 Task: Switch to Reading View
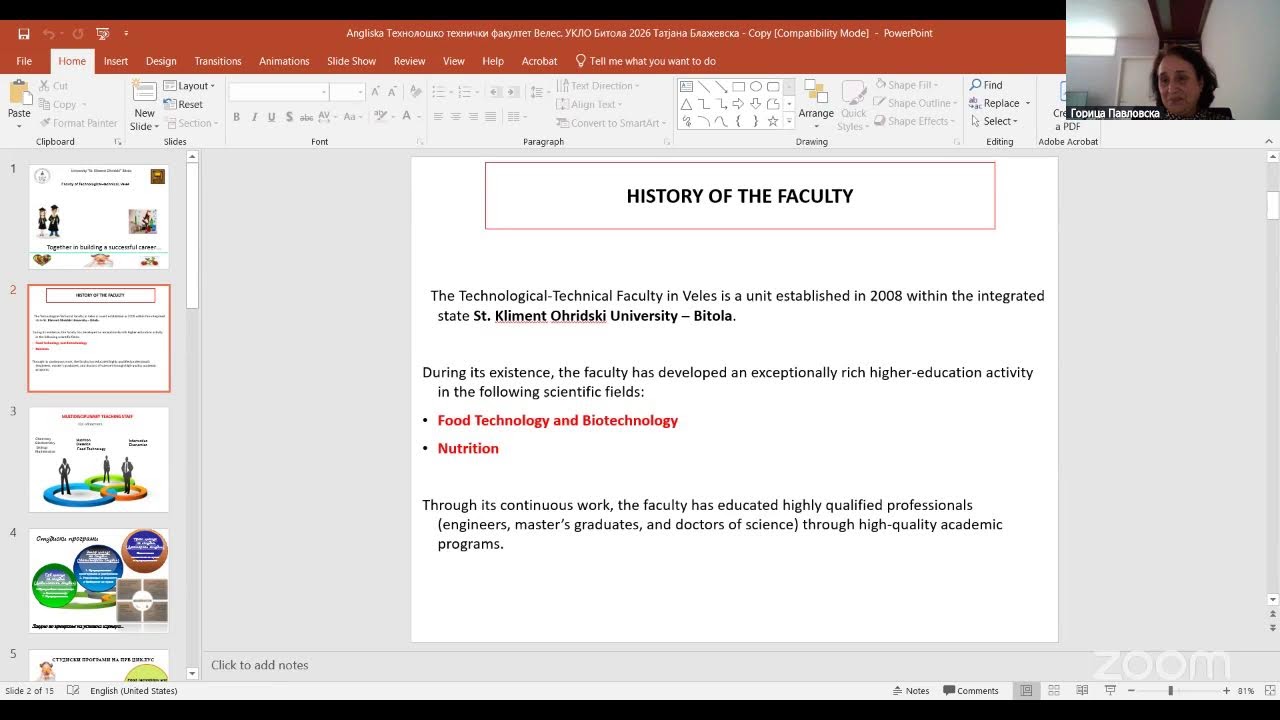coord(1082,691)
